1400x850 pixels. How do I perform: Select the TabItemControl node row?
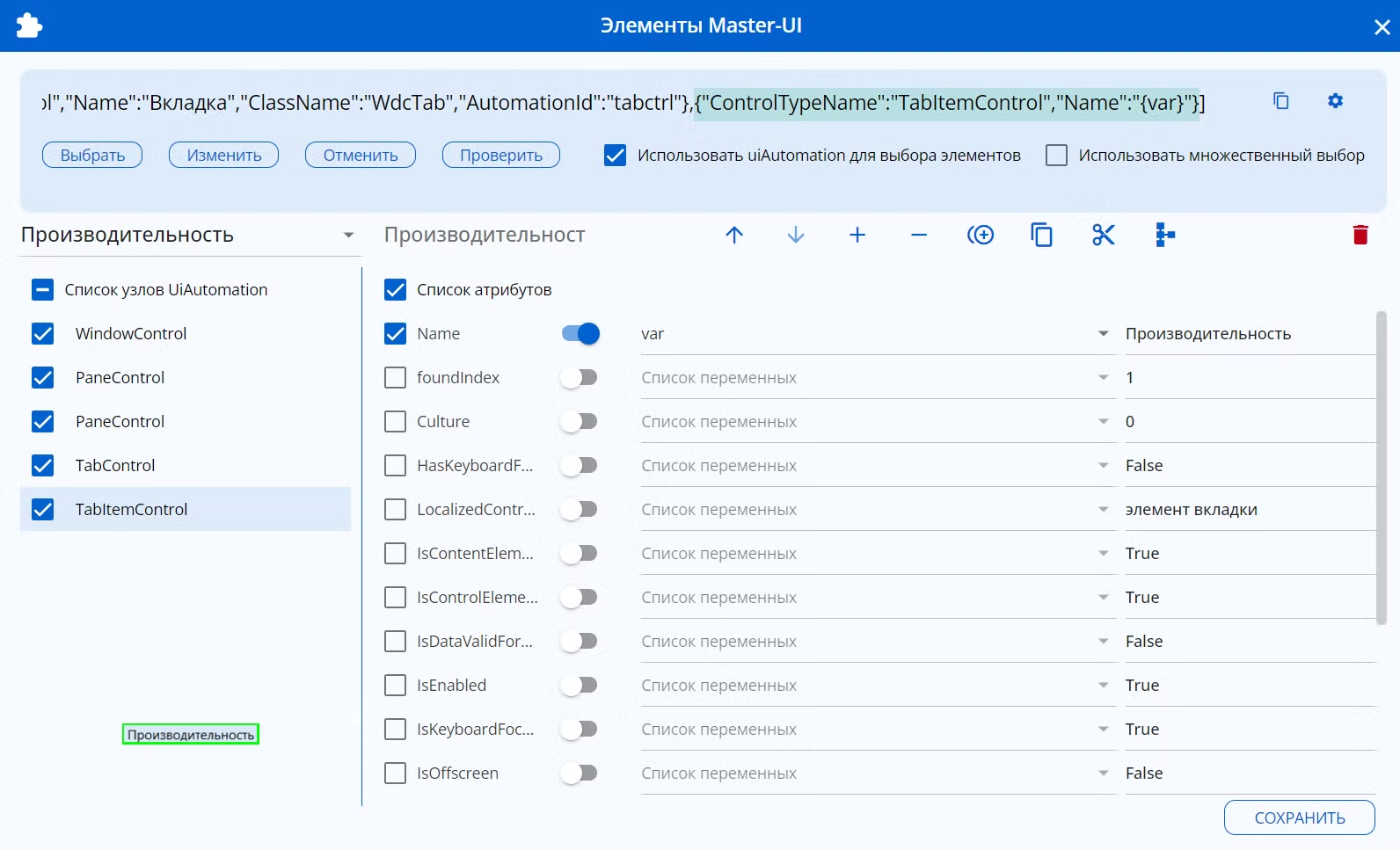point(186,510)
